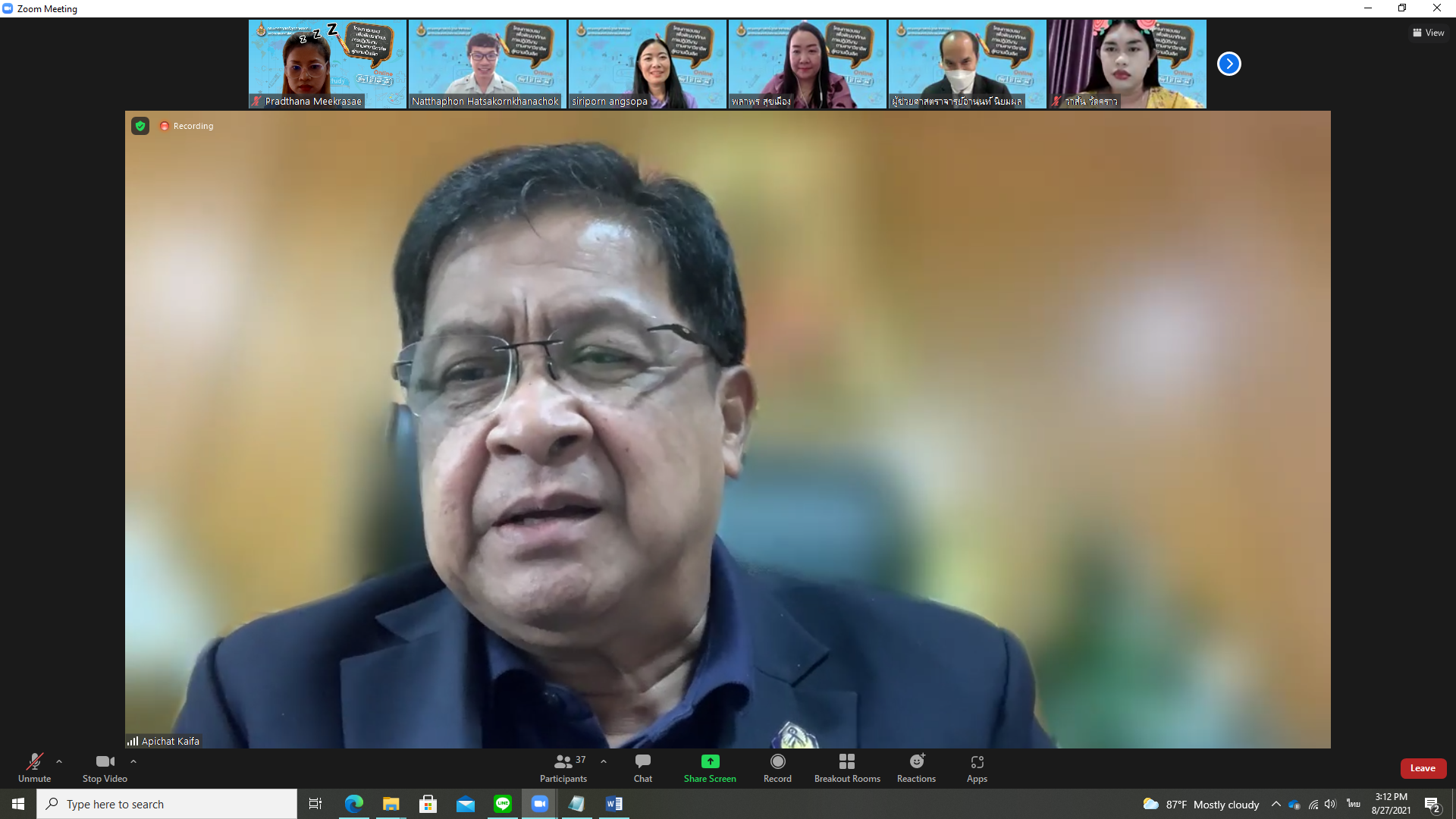This screenshot has height=819, width=1456.
Task: Open File Explorer from the taskbar
Action: point(391,804)
